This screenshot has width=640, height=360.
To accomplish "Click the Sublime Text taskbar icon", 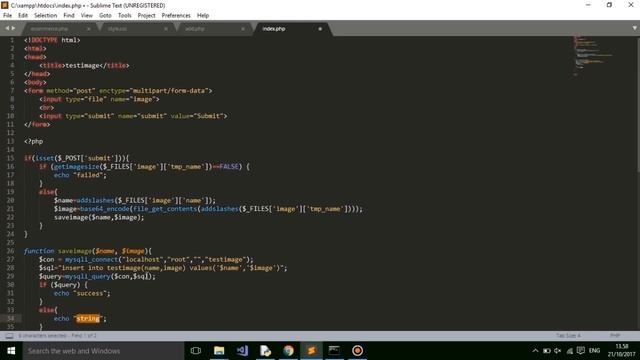I will [x=311, y=351].
